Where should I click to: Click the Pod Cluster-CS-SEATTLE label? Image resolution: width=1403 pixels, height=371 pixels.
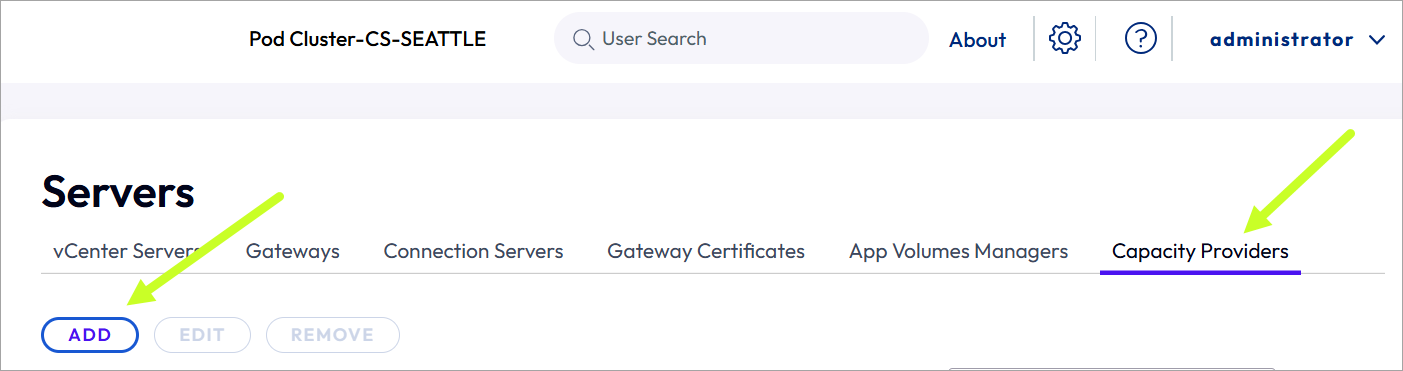point(368,39)
